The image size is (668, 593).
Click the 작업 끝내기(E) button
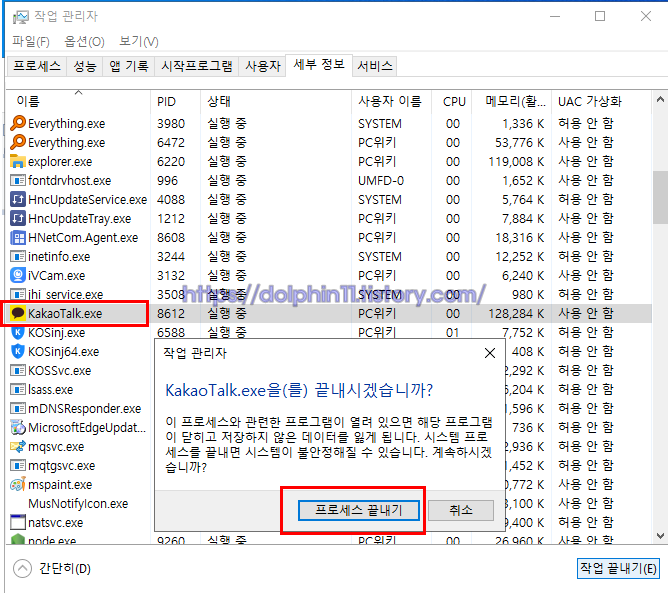(x=618, y=568)
